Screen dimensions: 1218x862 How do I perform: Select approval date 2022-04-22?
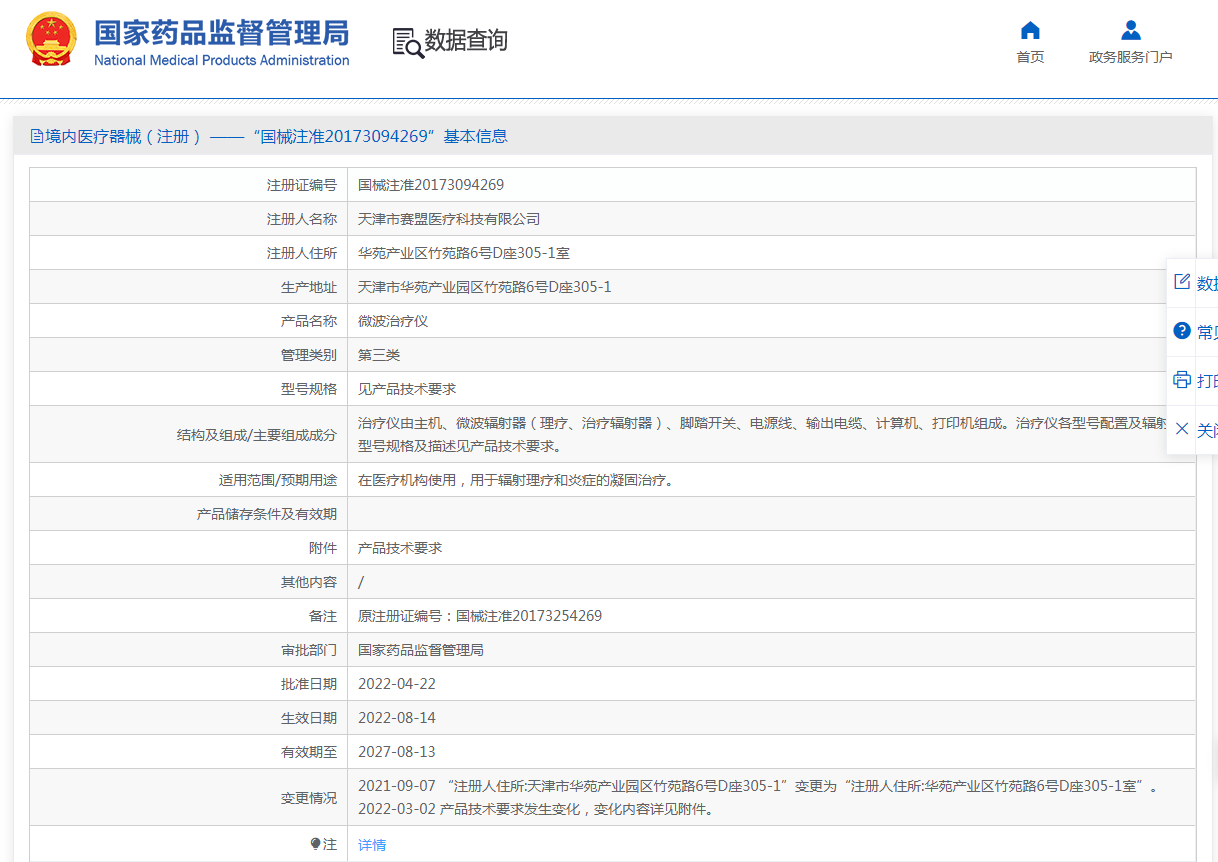[397, 684]
